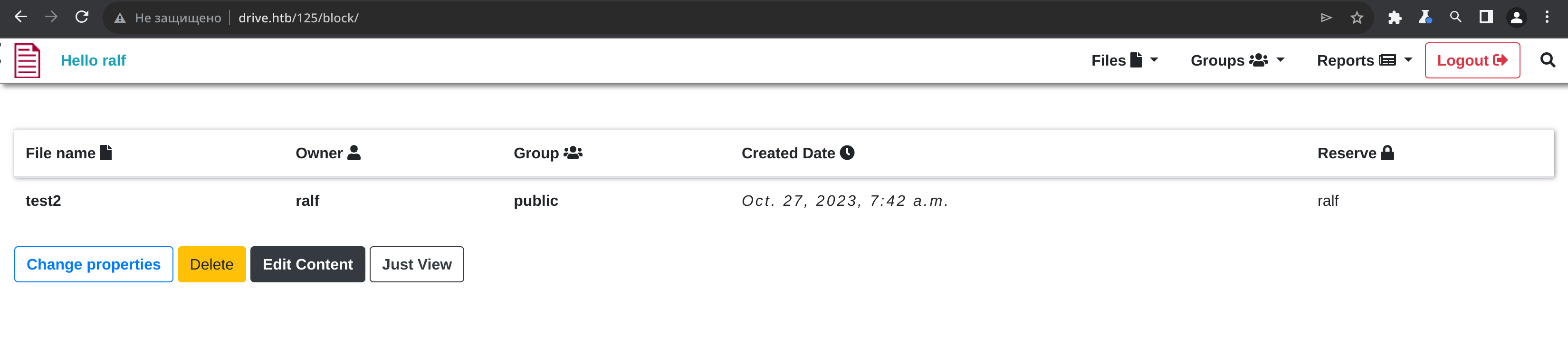Expand the Reports dropdown menu
The width and height of the screenshot is (1568, 347).
click(1364, 60)
